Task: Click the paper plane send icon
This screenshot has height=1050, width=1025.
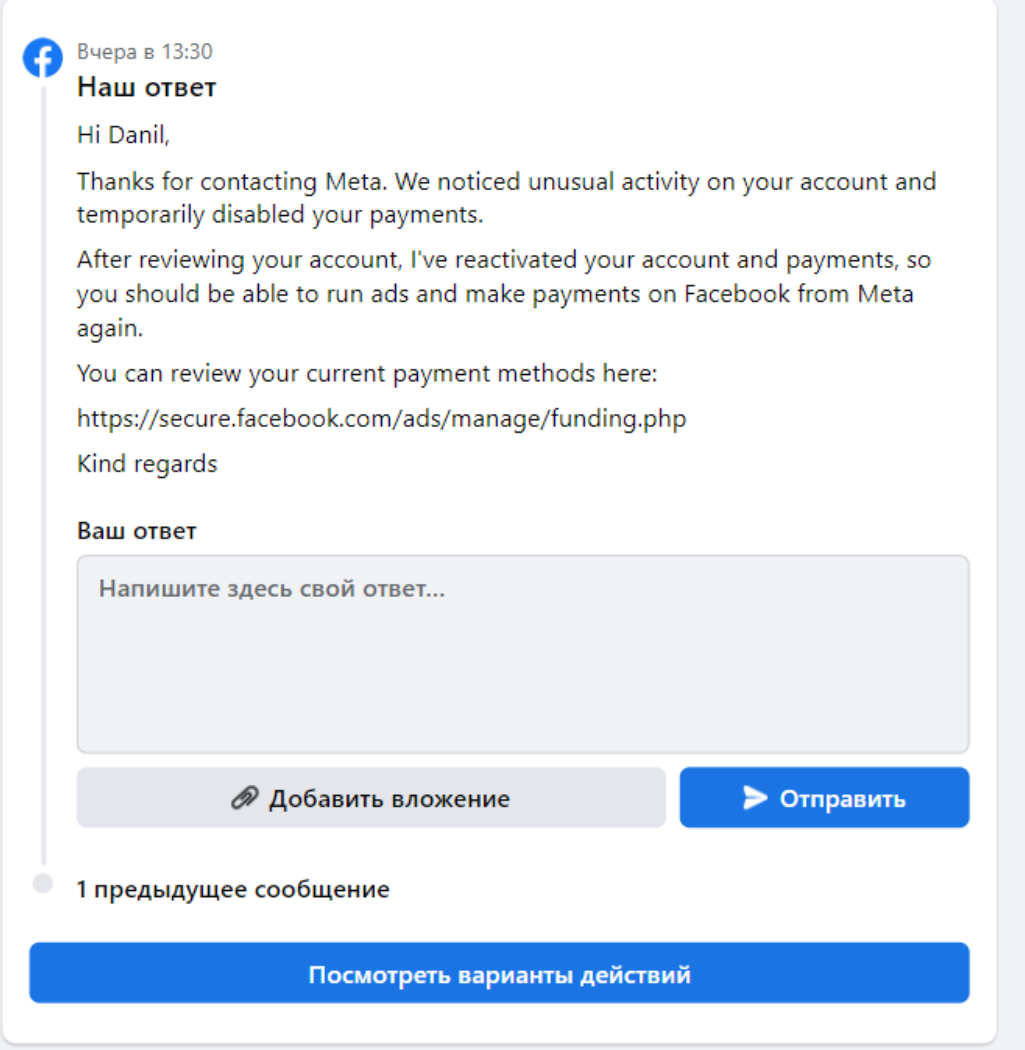Action: (755, 798)
